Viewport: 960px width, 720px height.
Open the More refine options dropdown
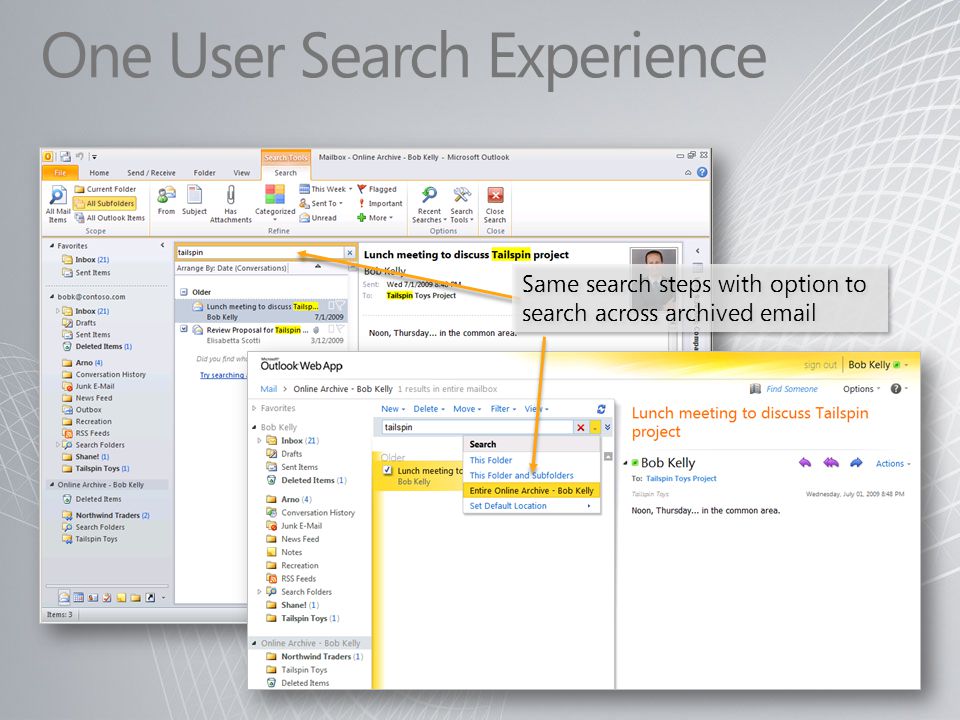(x=375, y=218)
